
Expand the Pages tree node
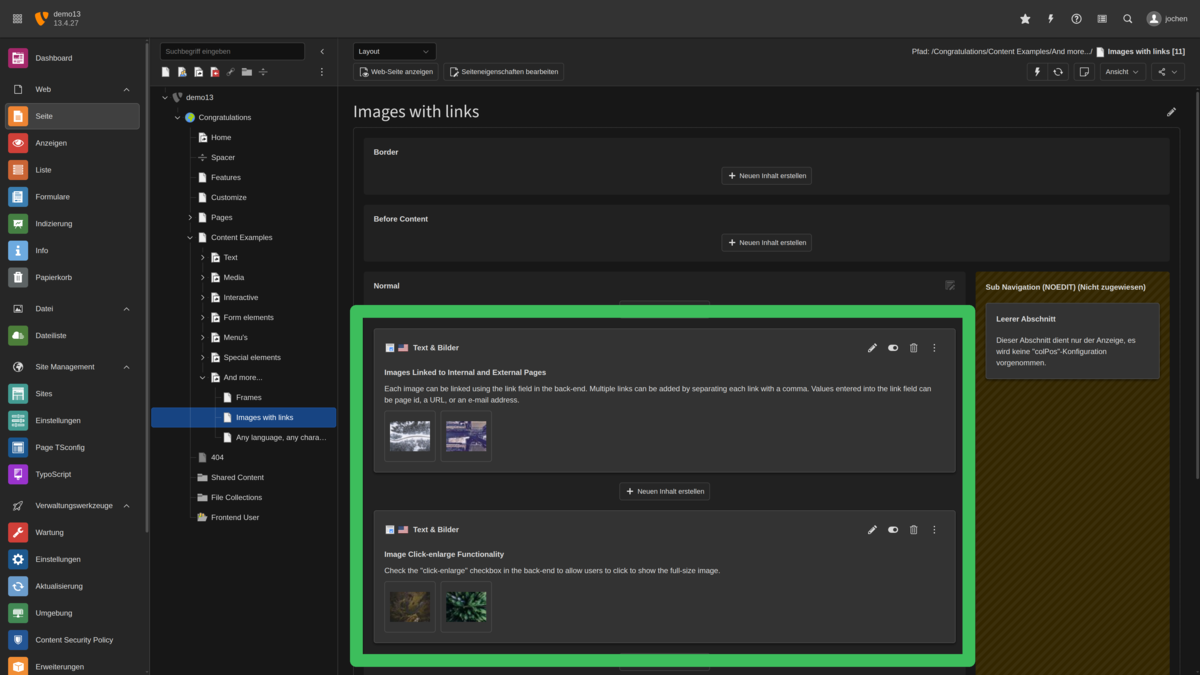[190, 217]
